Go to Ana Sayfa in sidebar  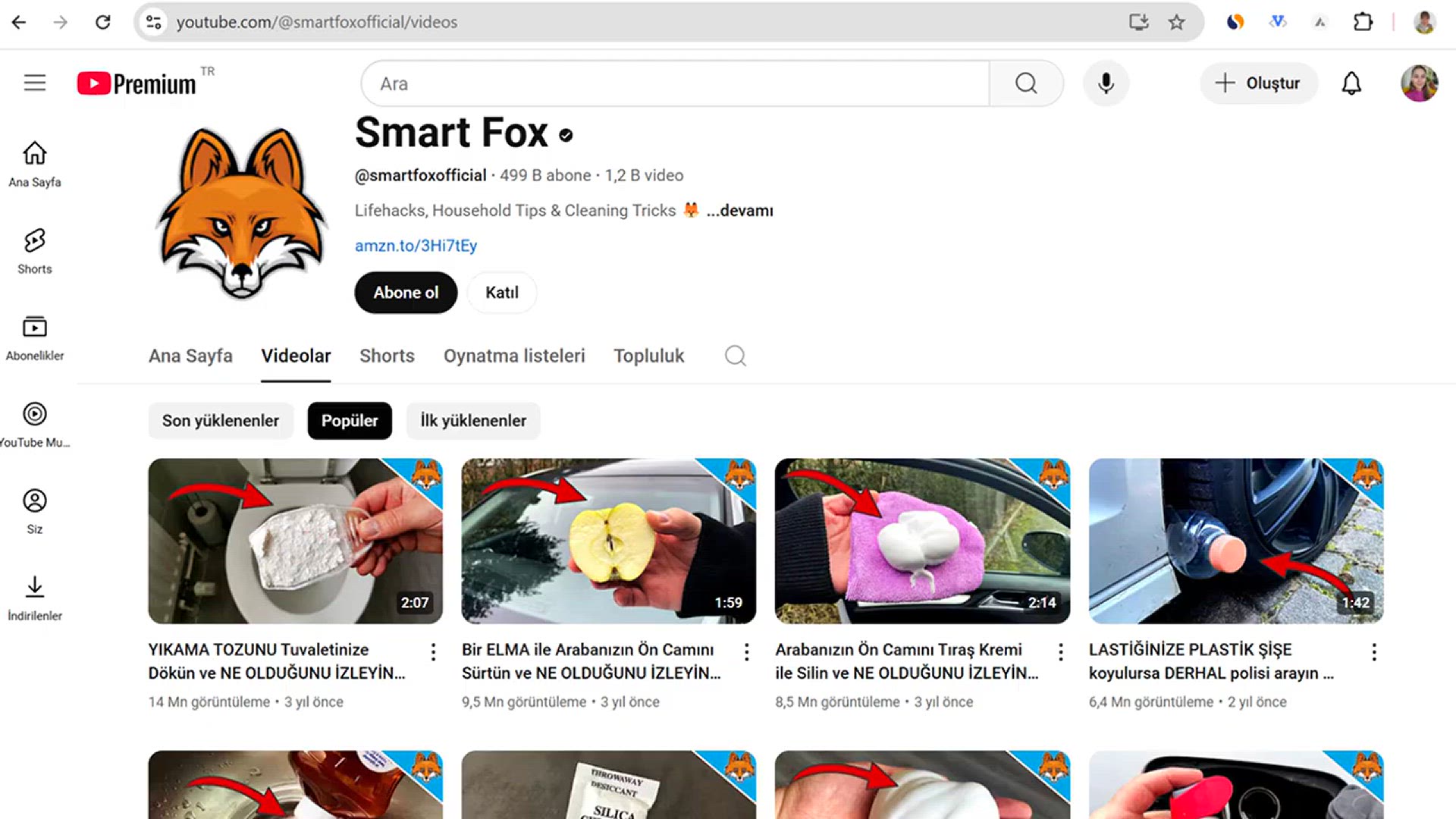click(35, 164)
